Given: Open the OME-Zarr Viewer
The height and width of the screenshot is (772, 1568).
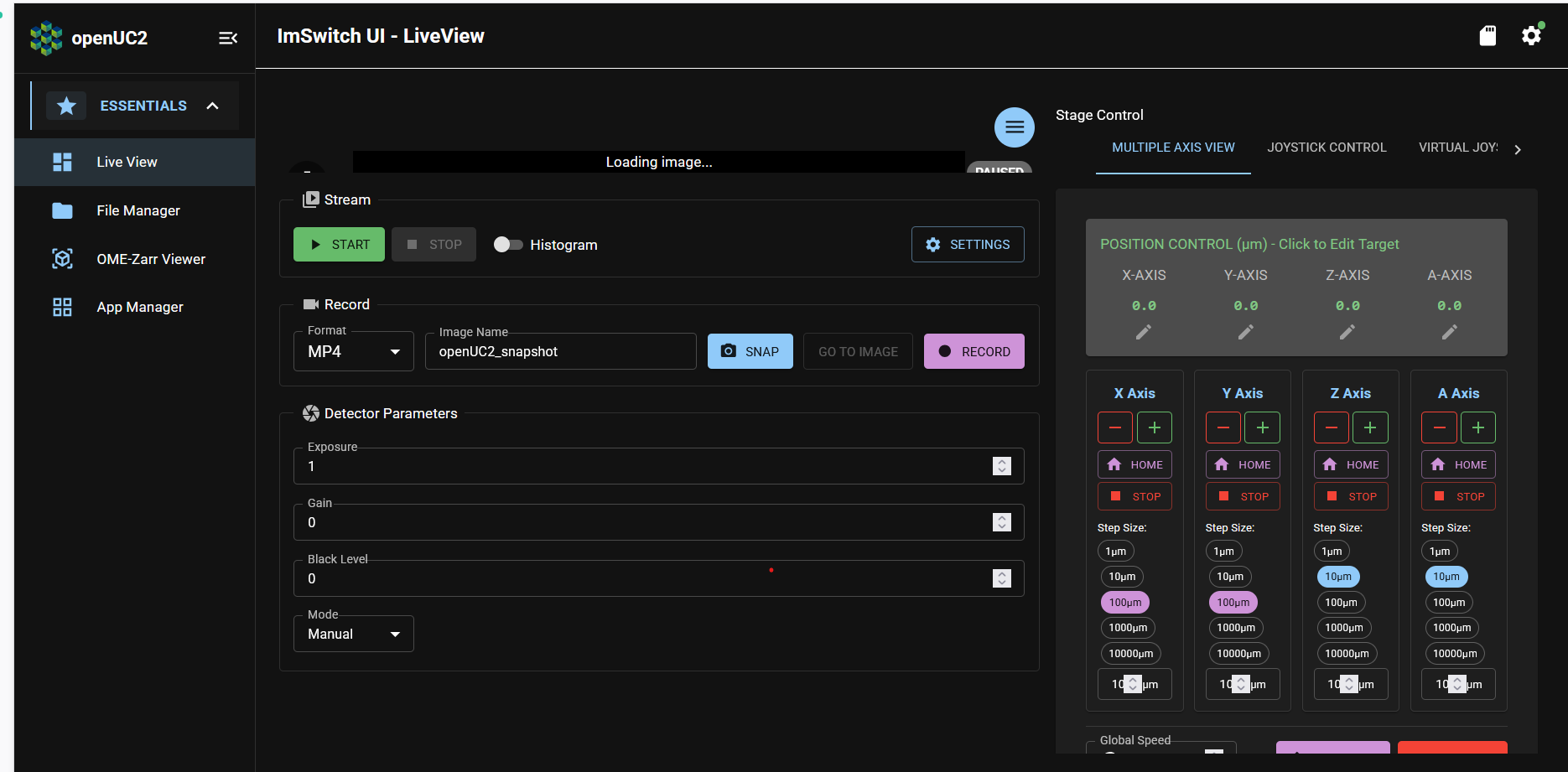Looking at the screenshot, I should (62, 258).
